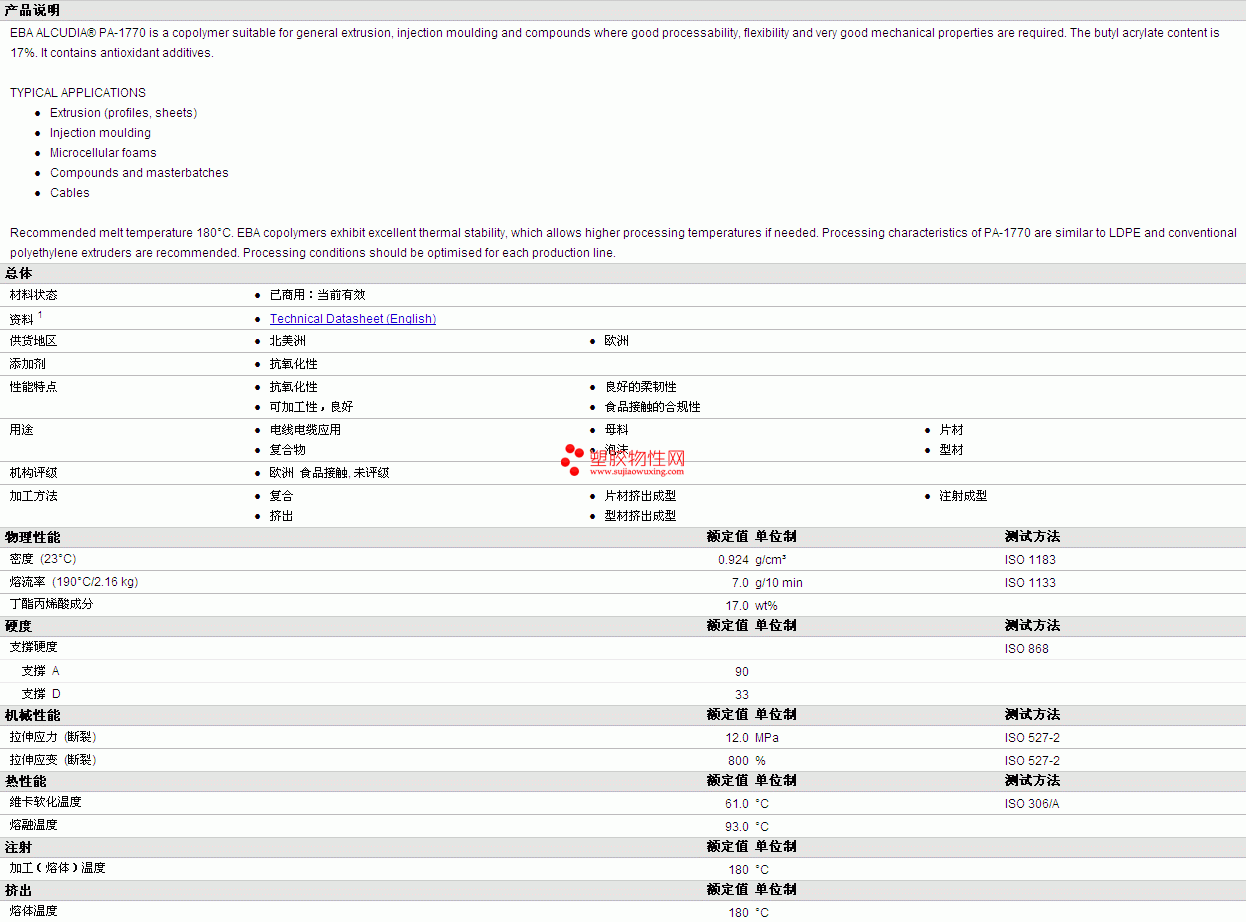
Task: Click the 丁酯丙烯酸成分 property row
Action: (x=623, y=605)
